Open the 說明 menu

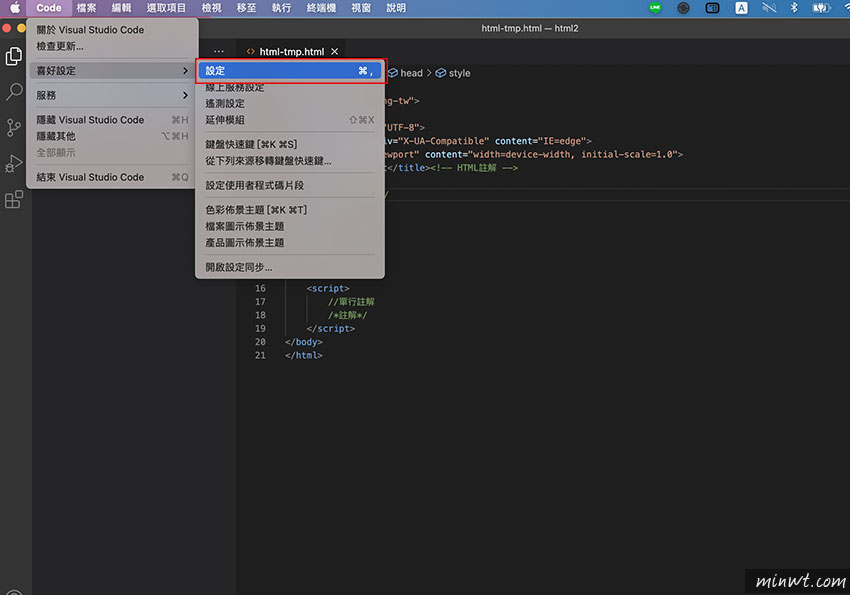[x=396, y=8]
